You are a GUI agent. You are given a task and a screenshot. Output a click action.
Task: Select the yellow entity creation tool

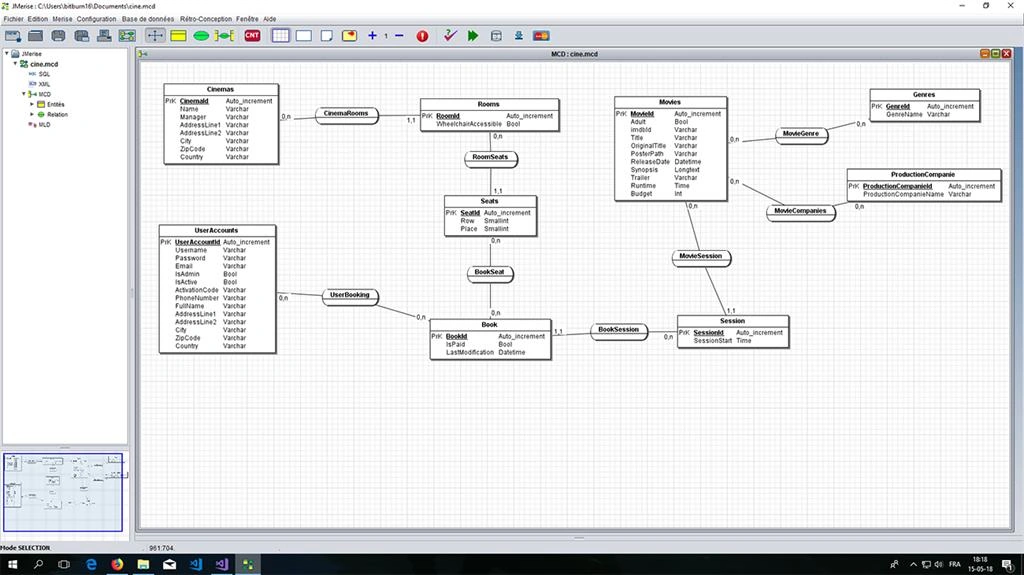178,36
